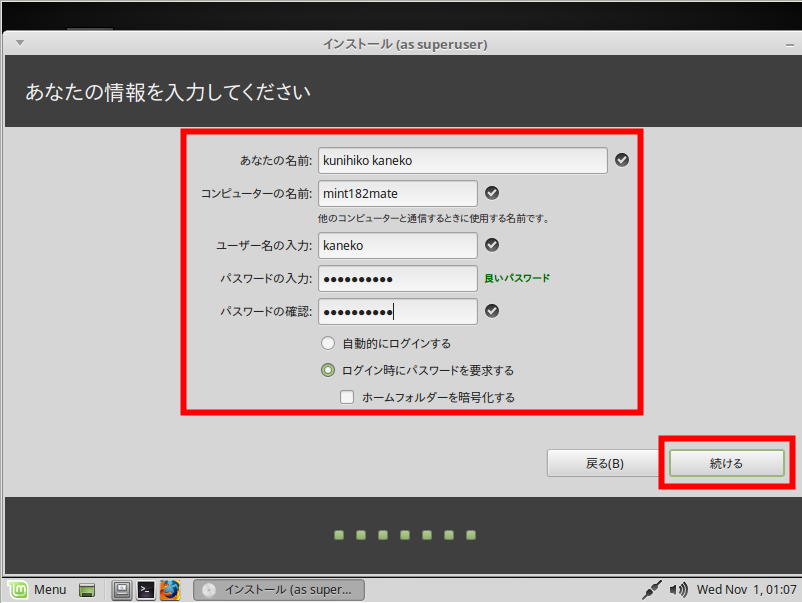This screenshot has height=603, width=802.
Task: Click the 戻る(B) back button
Action: tap(604, 463)
